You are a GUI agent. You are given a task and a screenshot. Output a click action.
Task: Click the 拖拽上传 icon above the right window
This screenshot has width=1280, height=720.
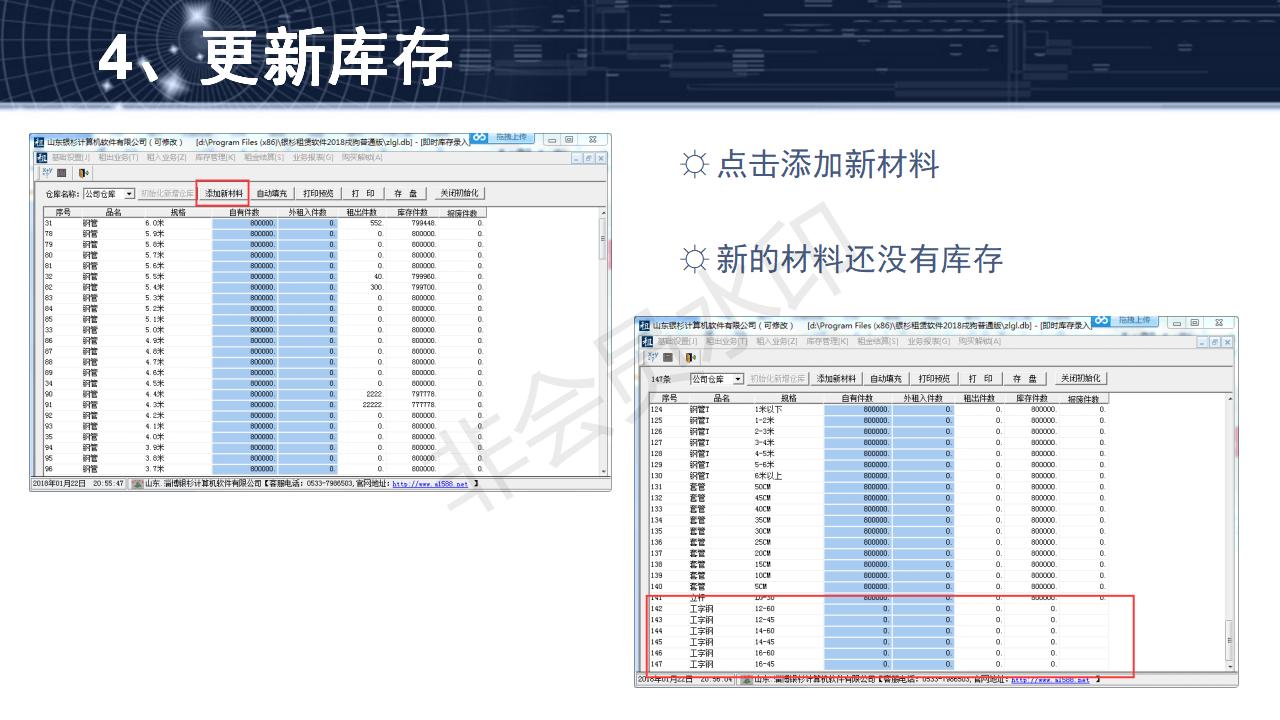click(1136, 322)
